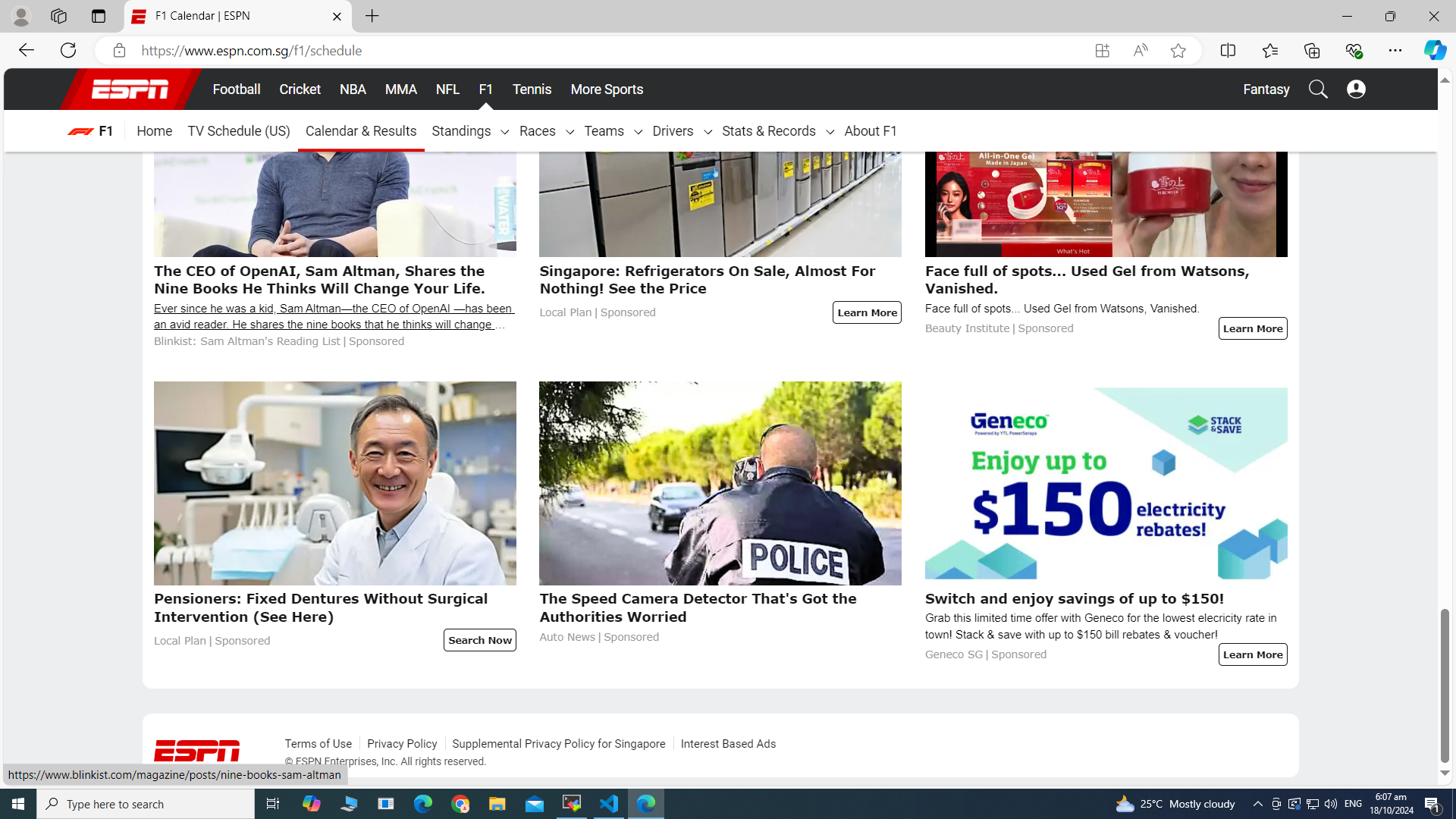Open browser profile avatar icon
Viewport: 1456px width, 819px height.
click(21, 16)
